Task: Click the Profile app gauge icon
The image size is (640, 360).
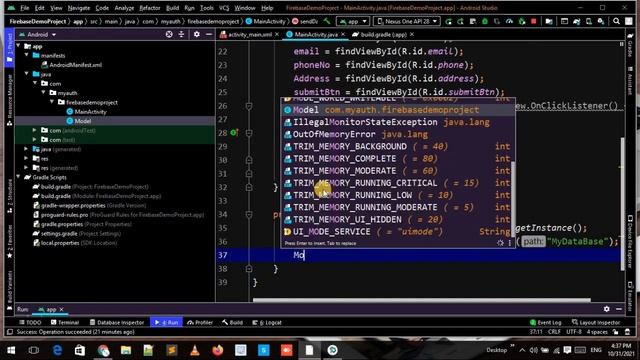Action: point(509,21)
